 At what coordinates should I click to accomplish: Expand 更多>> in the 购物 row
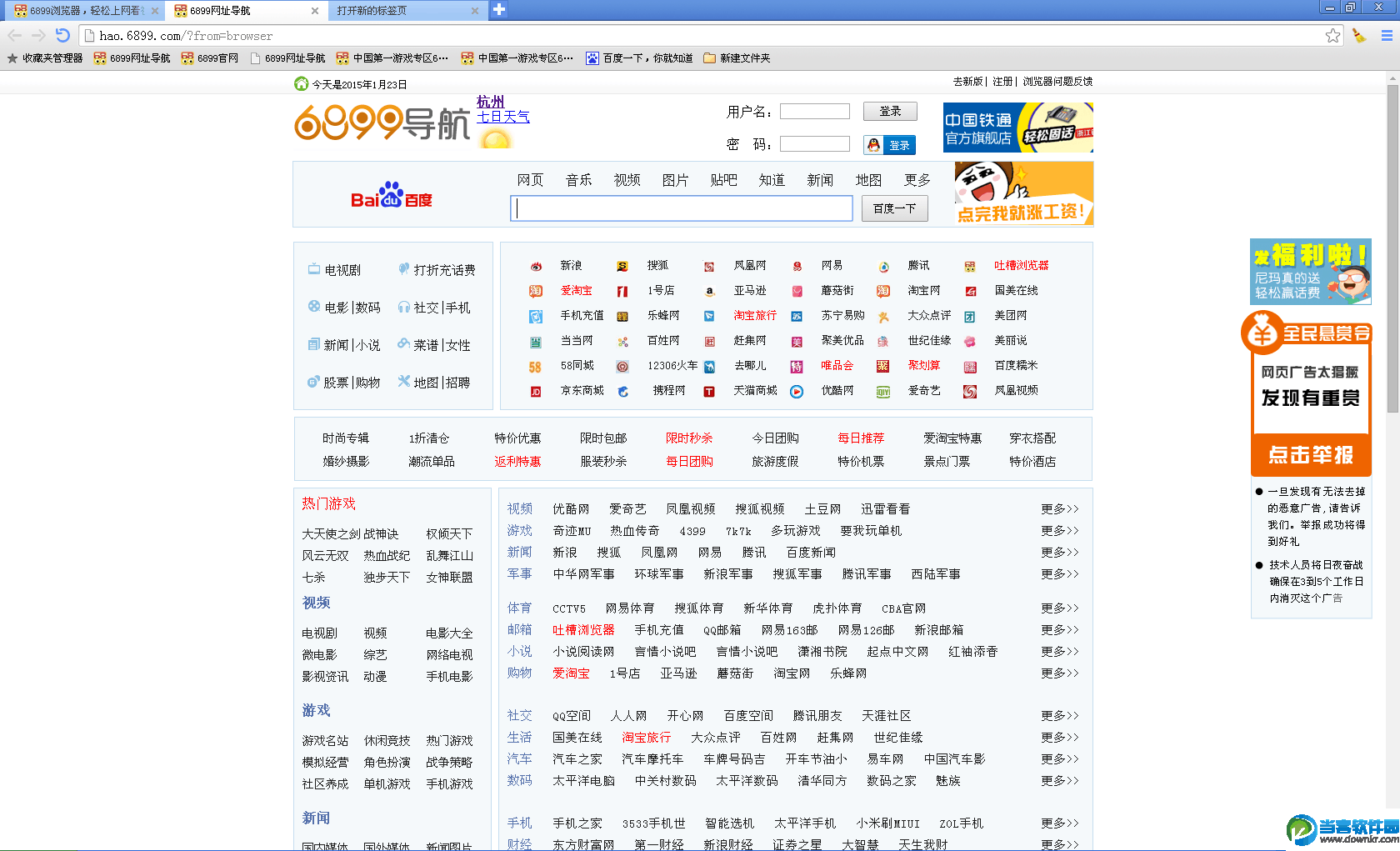(1059, 673)
